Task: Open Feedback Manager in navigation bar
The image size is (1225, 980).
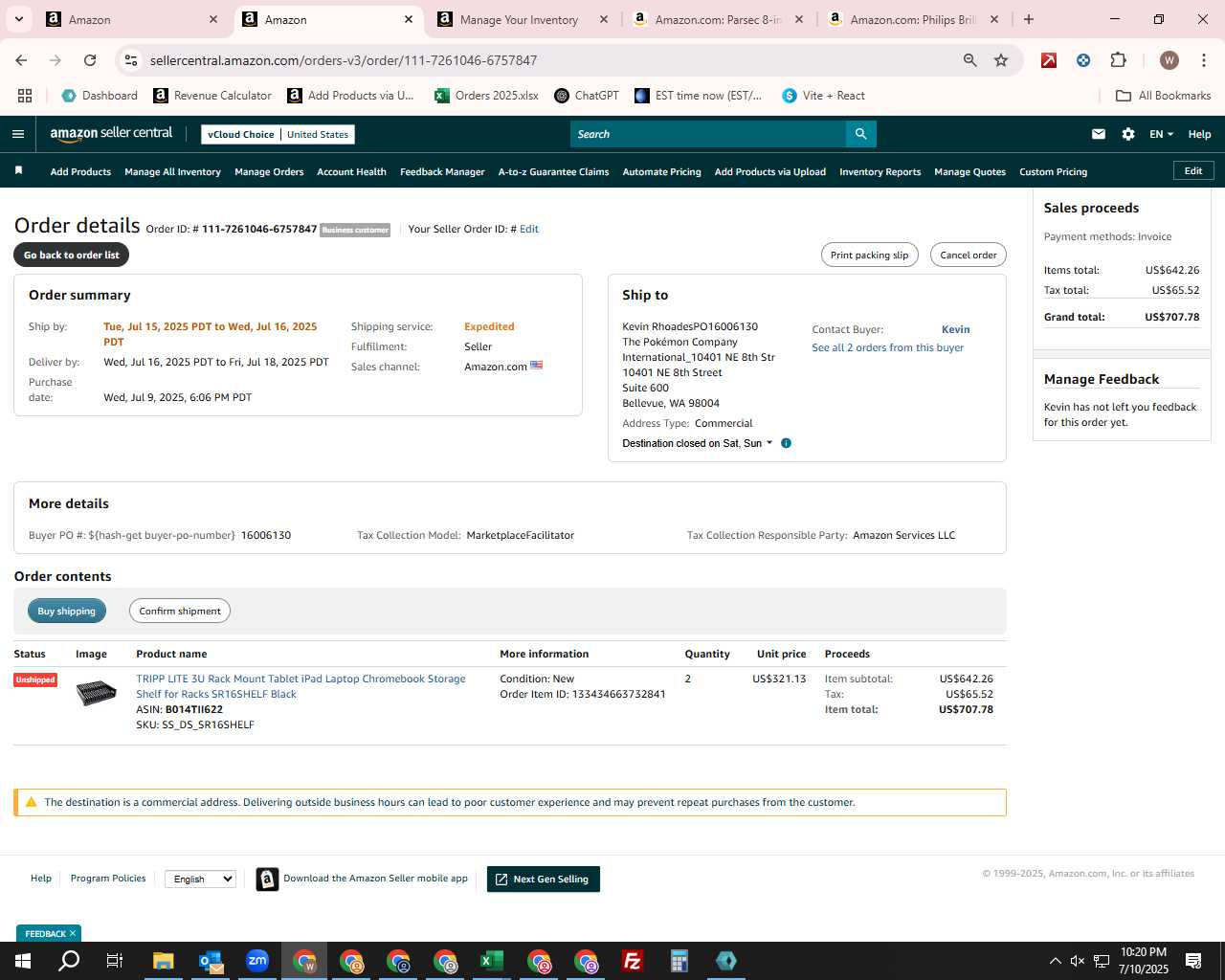Action: pyautogui.click(x=442, y=172)
